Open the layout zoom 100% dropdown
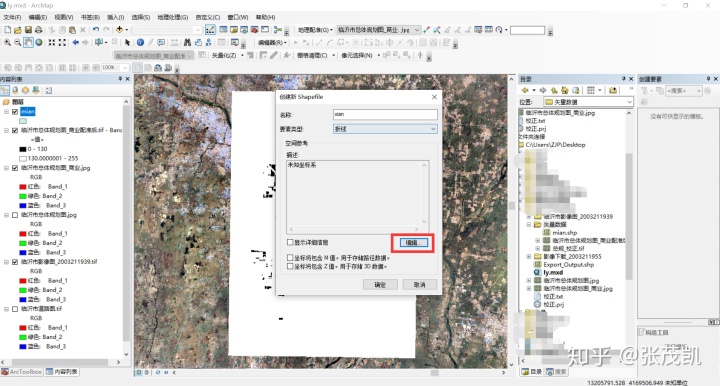The width and height of the screenshot is (720, 386). pyautogui.click(x=115, y=67)
